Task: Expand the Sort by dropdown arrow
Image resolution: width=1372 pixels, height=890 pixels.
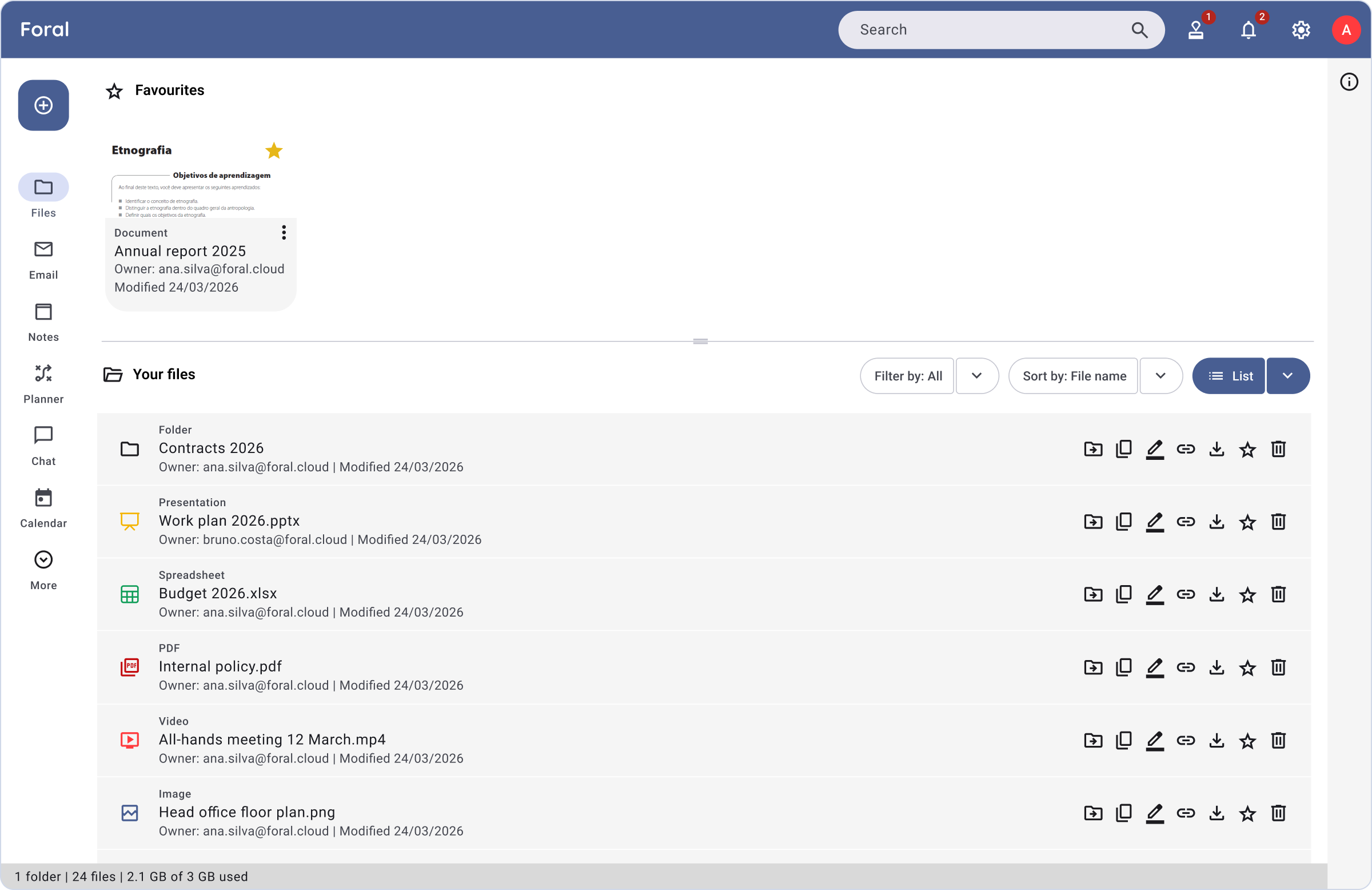Action: 1161,375
